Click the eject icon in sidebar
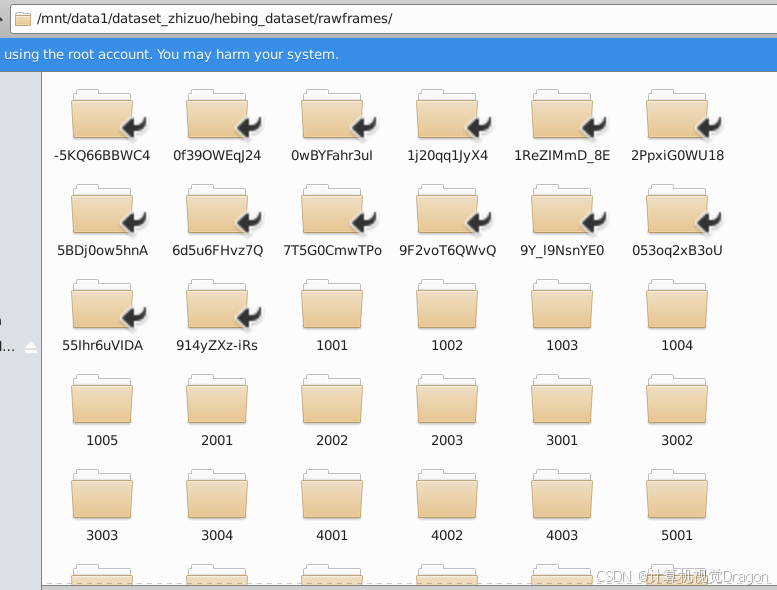Screen dimensions: 777x590 [x=31, y=347]
